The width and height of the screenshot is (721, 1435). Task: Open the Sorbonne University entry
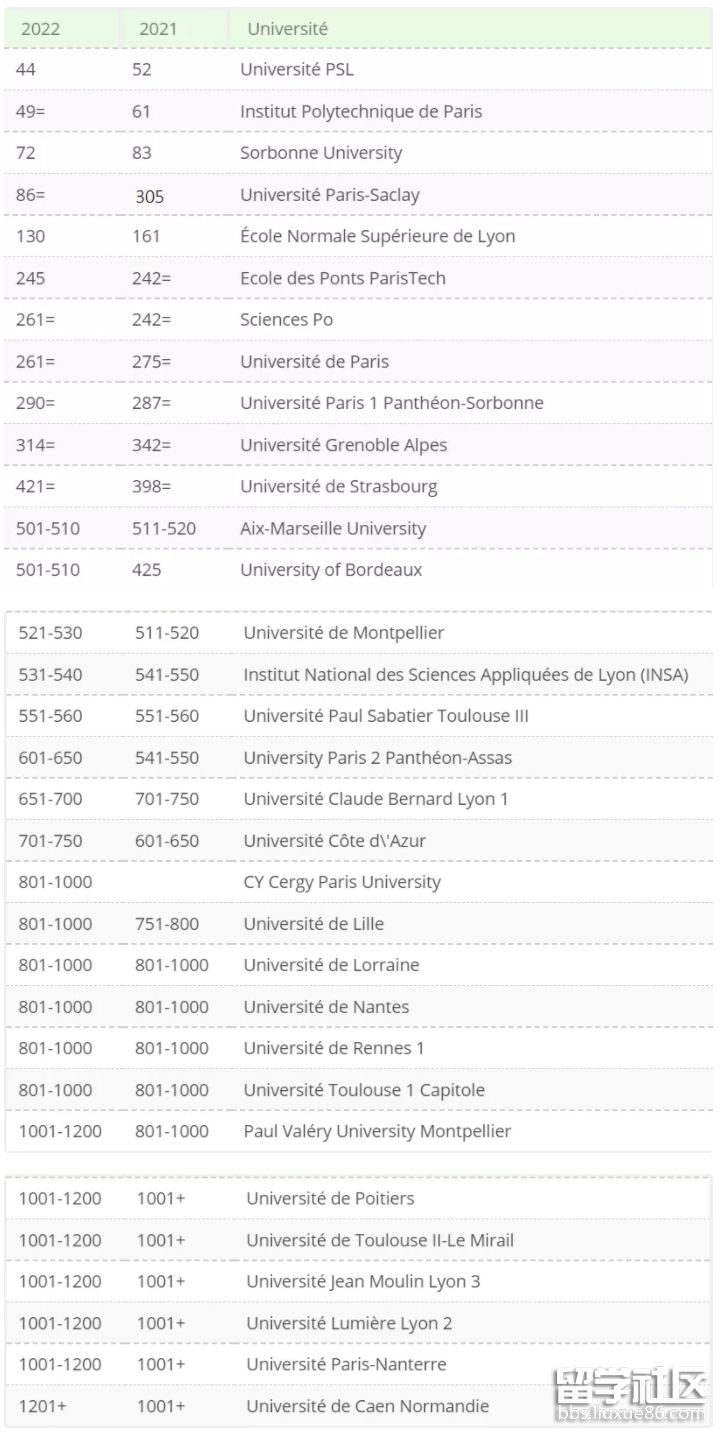coord(321,153)
